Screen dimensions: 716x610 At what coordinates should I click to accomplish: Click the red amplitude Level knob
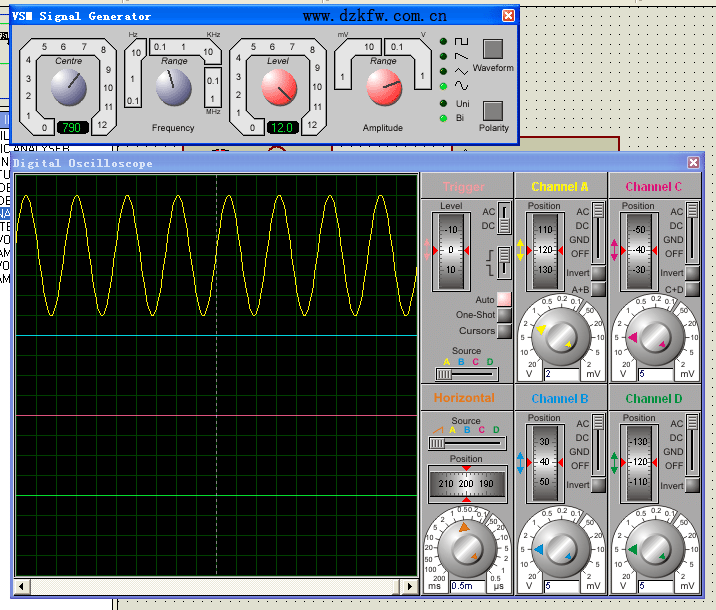tap(279, 89)
